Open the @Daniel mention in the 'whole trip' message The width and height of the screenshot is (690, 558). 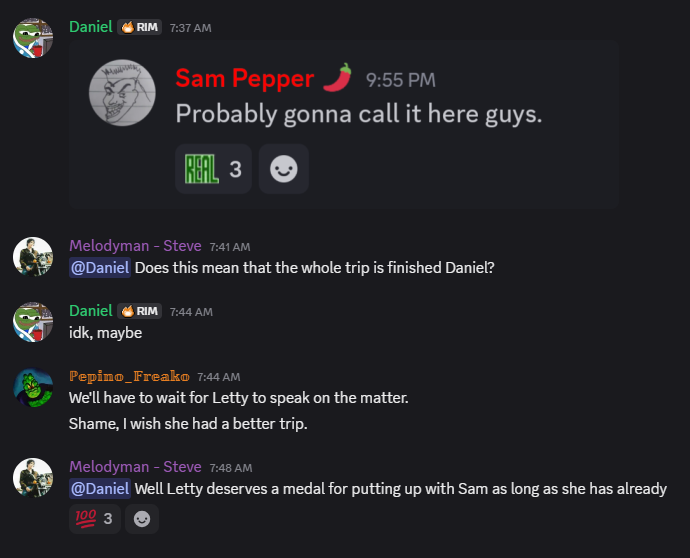[x=100, y=268]
